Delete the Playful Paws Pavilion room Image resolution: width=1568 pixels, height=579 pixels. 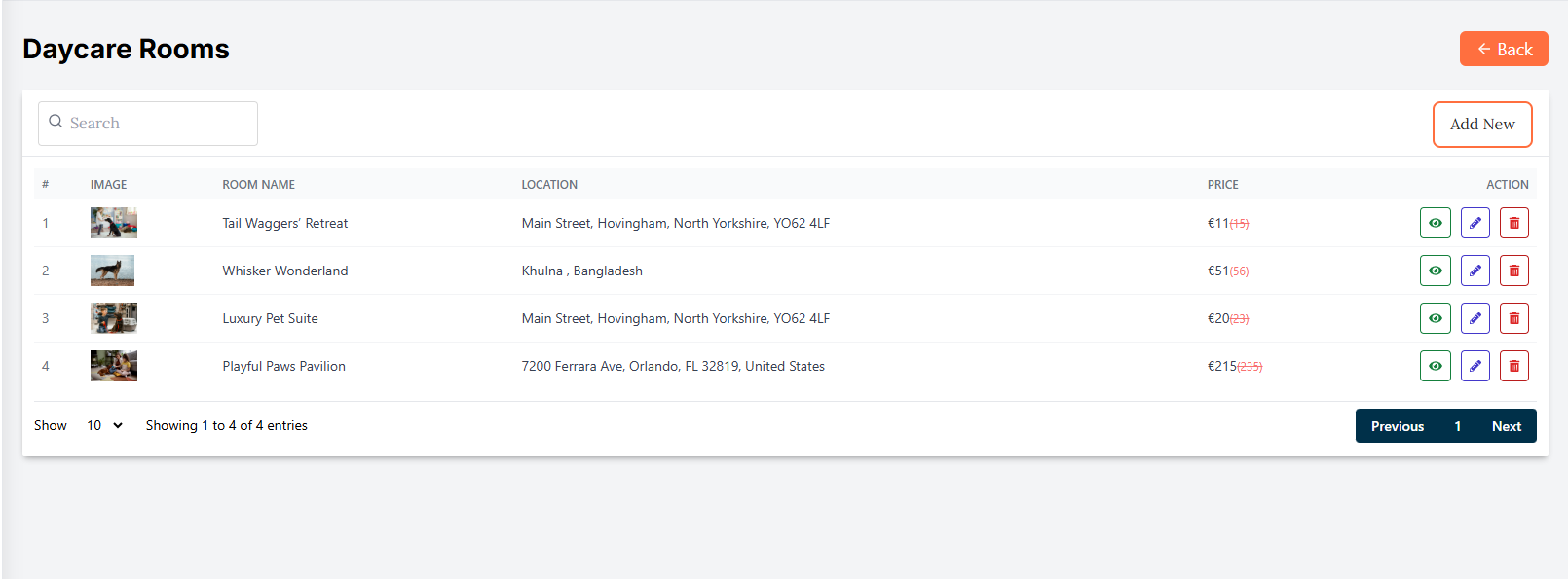click(x=1513, y=366)
